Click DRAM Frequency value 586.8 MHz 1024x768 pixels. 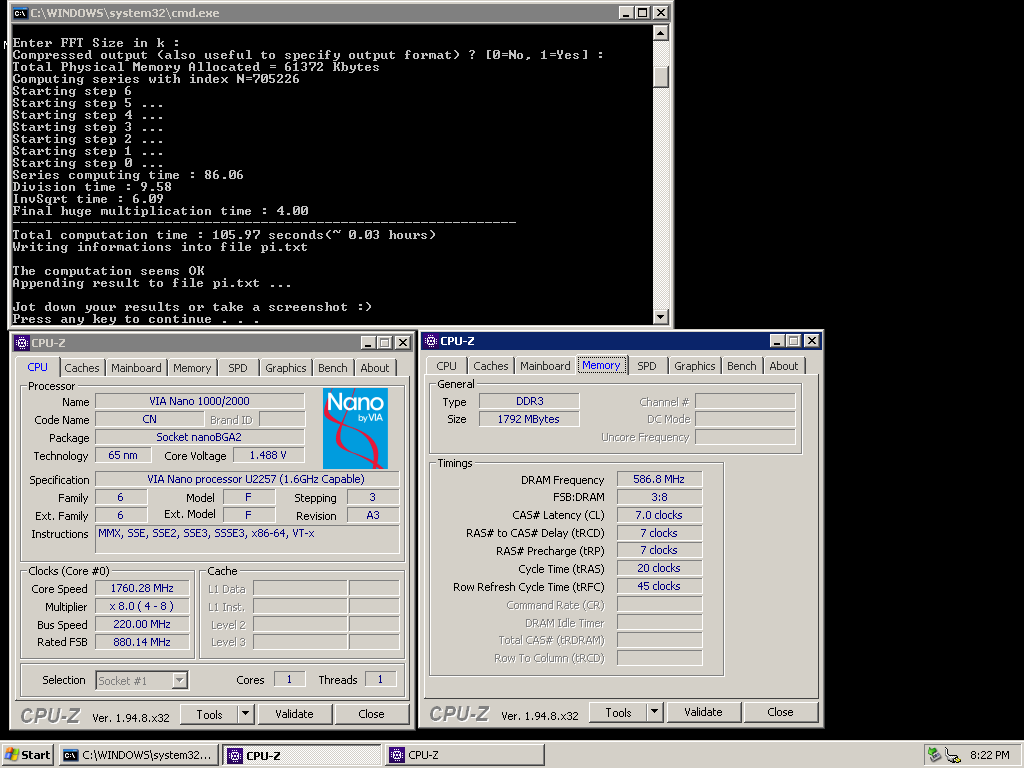(x=659, y=479)
